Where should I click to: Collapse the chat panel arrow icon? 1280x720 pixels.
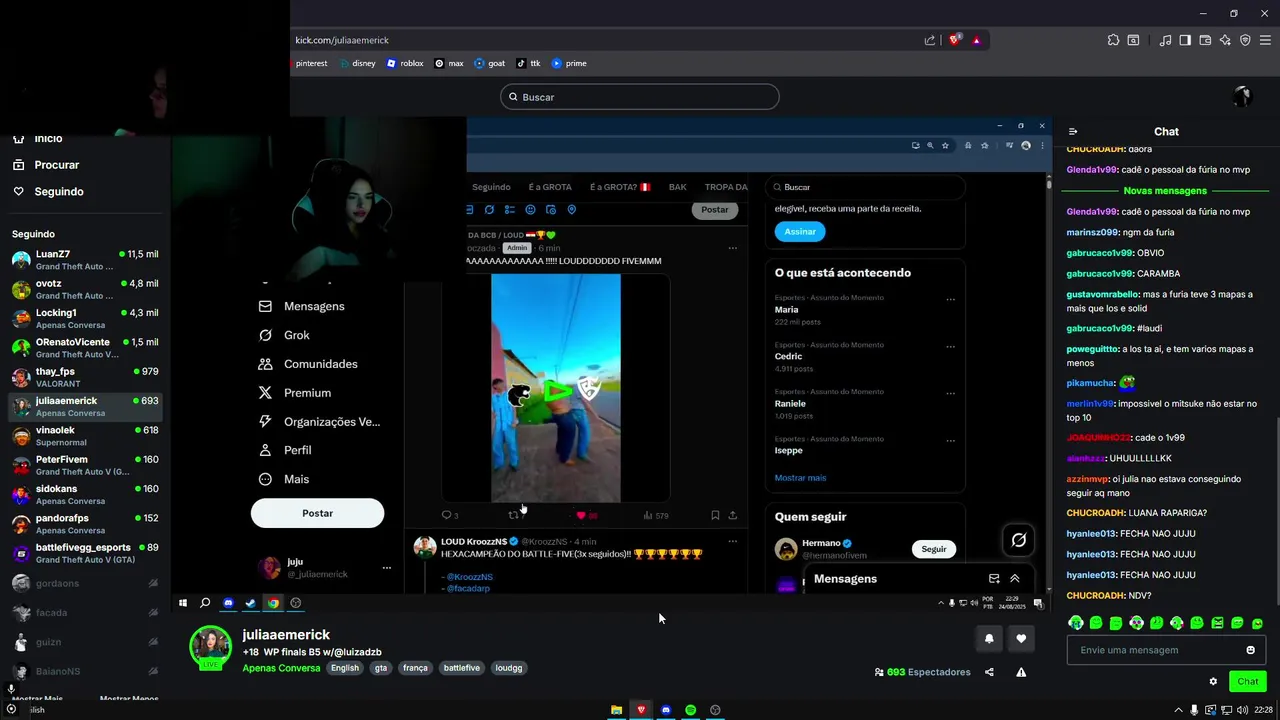tap(1073, 131)
